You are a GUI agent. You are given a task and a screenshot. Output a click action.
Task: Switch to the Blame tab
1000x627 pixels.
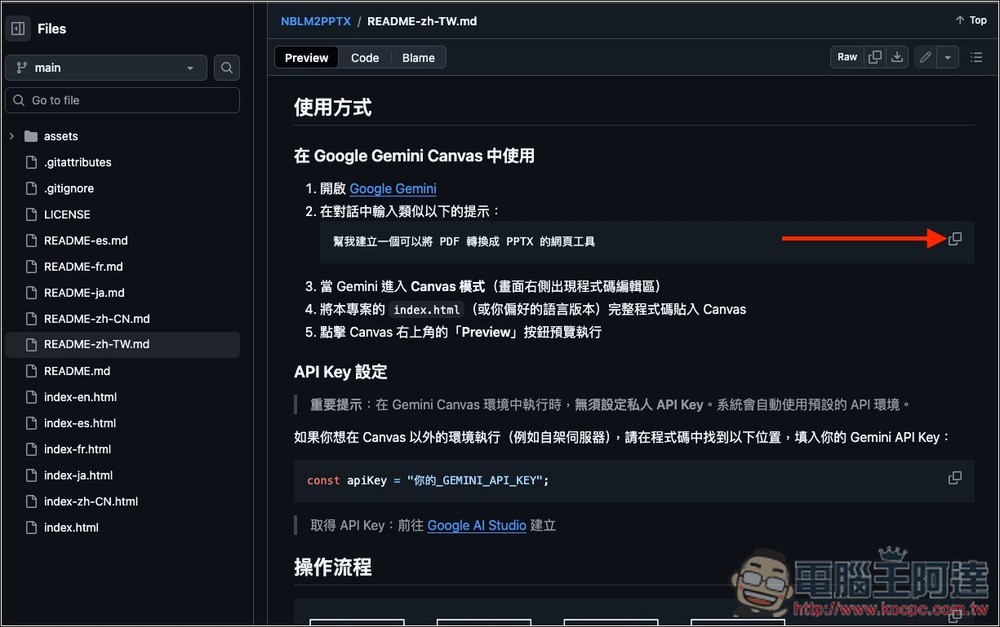pos(418,57)
